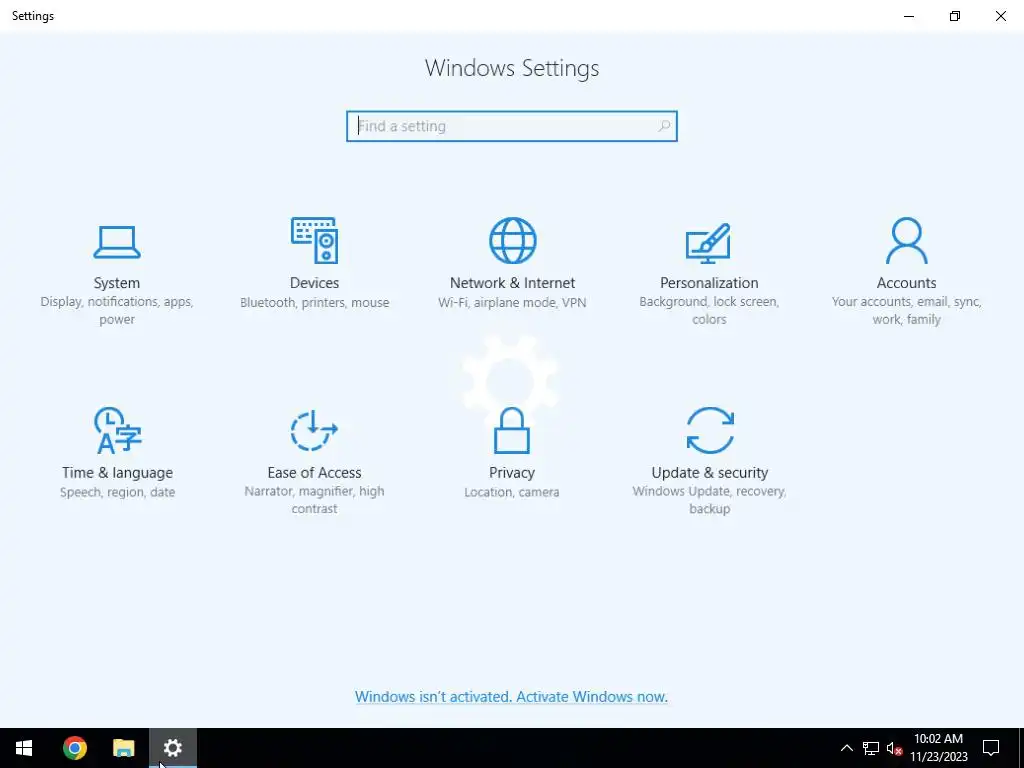Viewport: 1024px width, 768px height.
Task: Open the Privacy padlock icon
Action: [512, 430]
